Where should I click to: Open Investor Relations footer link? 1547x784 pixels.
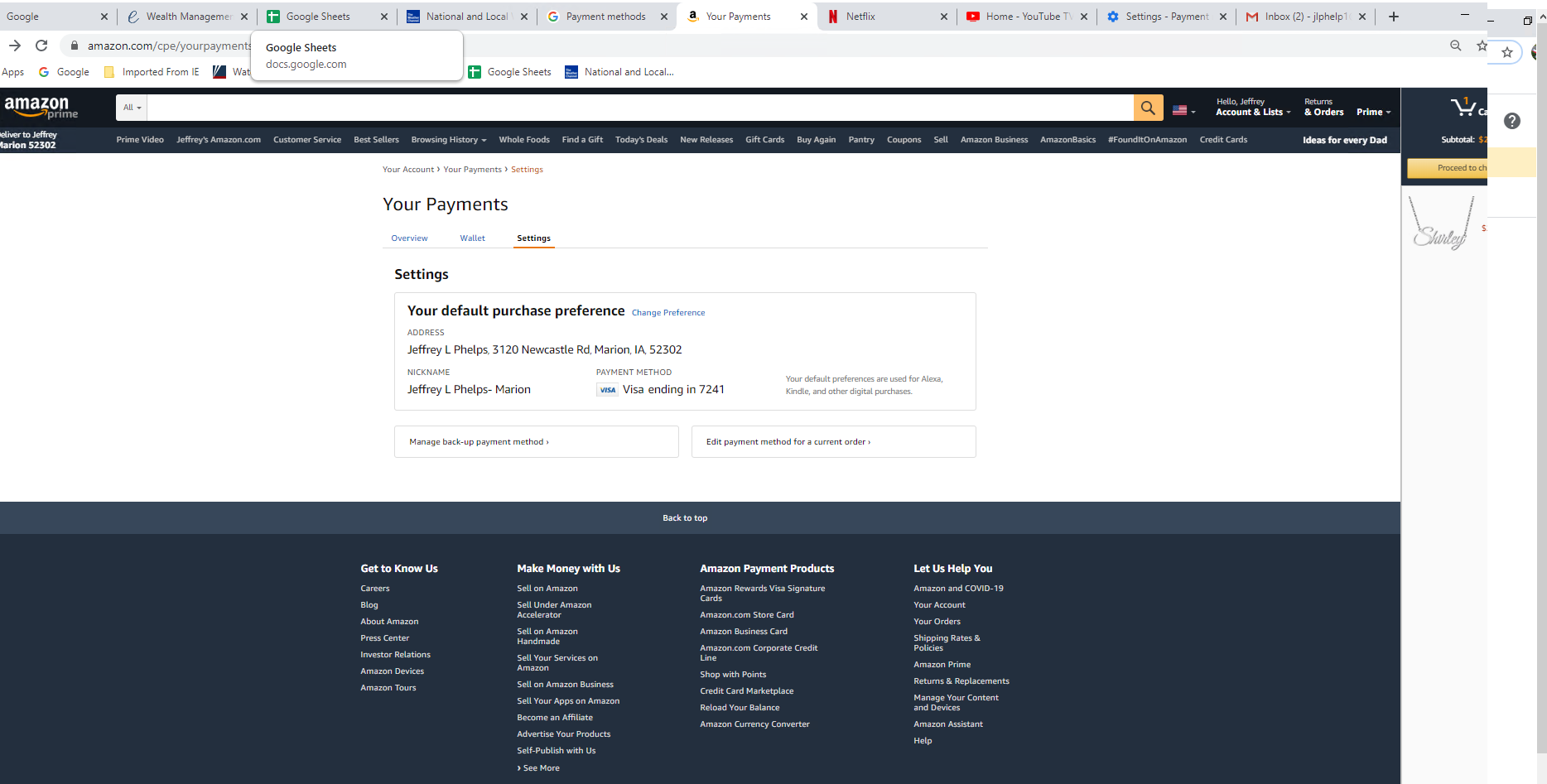coord(395,655)
